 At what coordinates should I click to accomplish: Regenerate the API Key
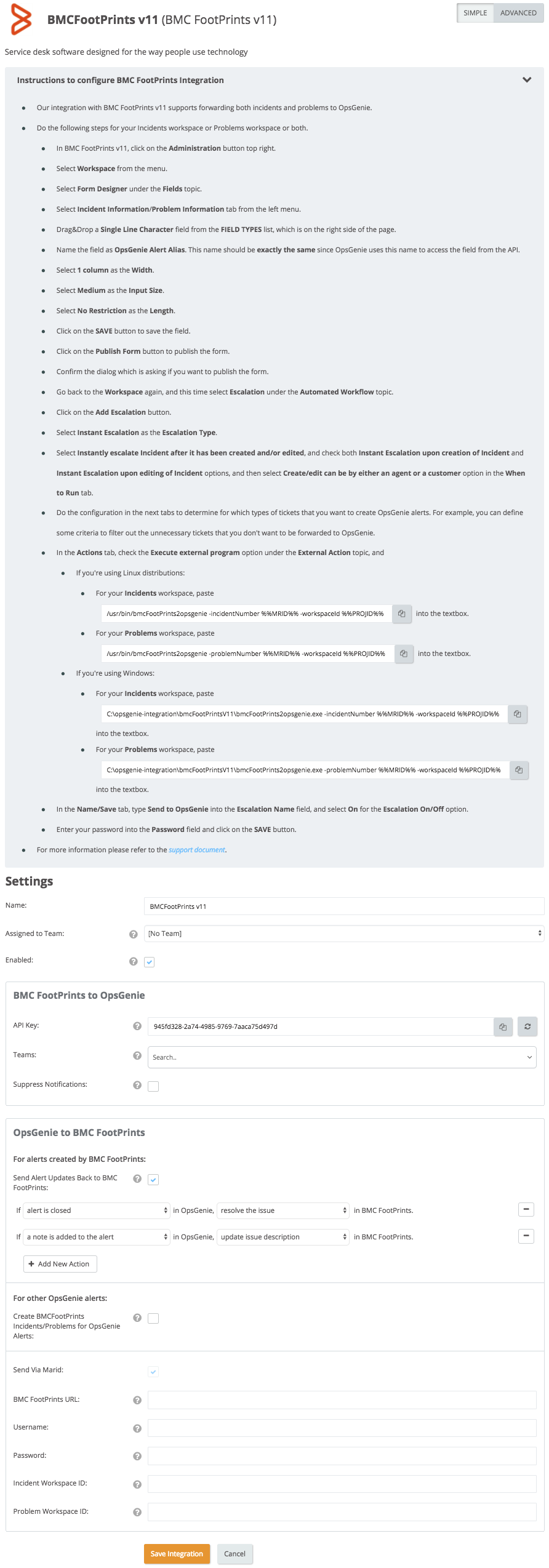[527, 1026]
